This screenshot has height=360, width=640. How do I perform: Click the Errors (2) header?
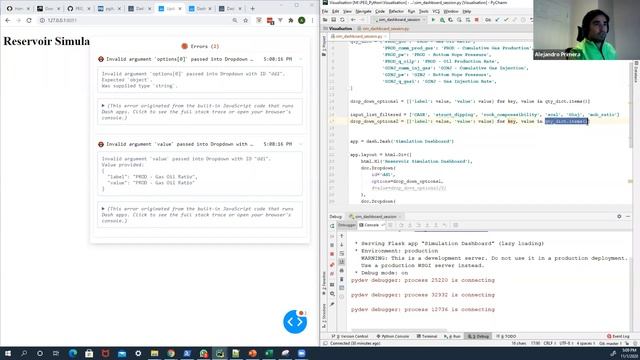coord(200,46)
